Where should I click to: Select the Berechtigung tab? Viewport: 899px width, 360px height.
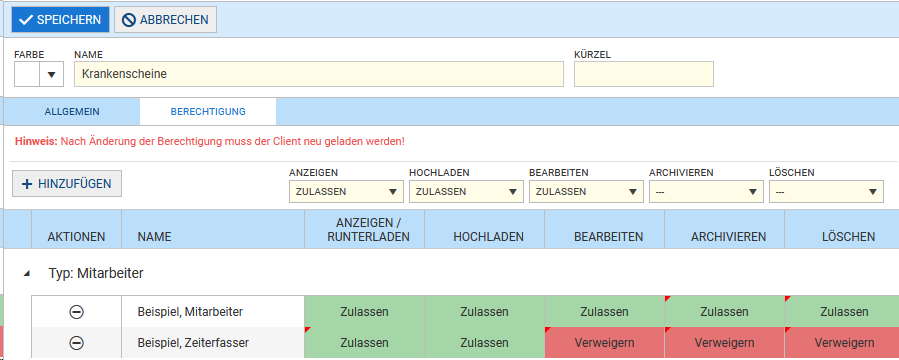[208, 112]
